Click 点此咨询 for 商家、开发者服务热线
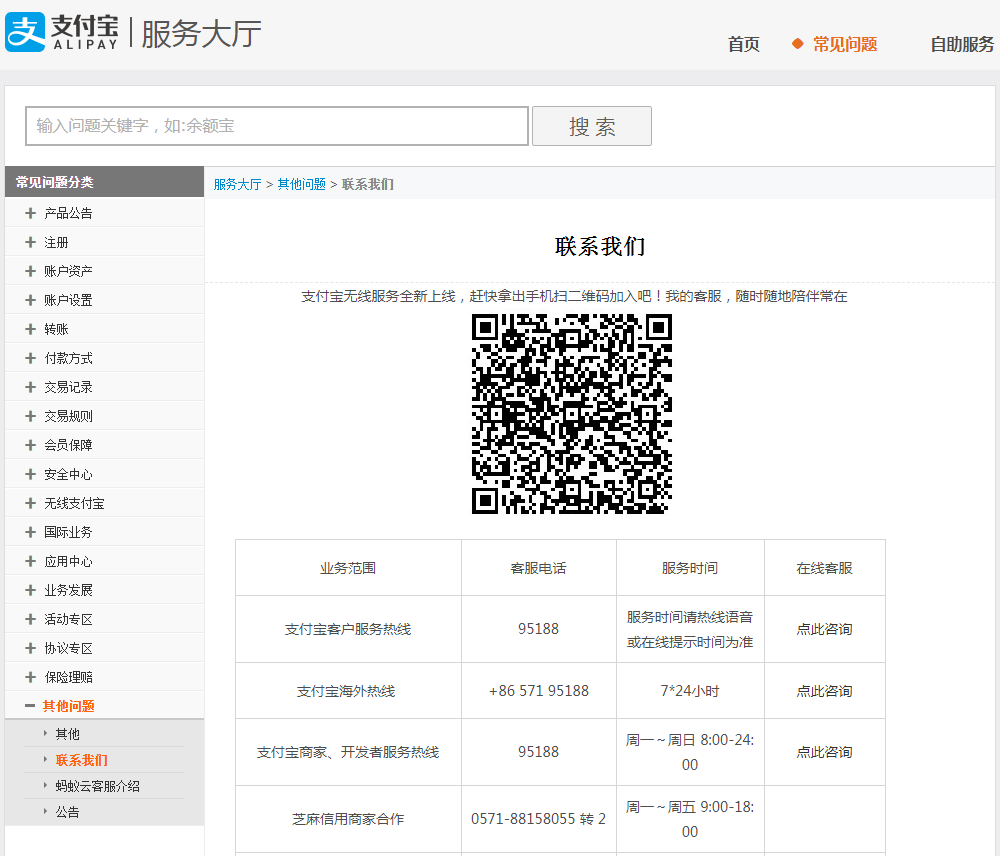 (824, 752)
